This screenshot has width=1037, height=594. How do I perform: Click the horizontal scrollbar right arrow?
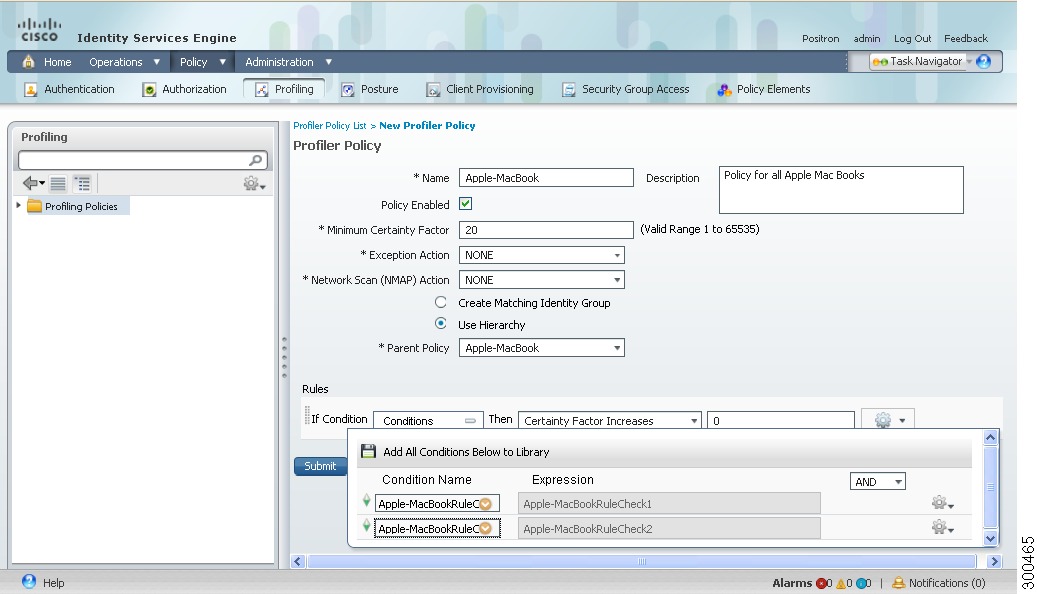(x=994, y=562)
